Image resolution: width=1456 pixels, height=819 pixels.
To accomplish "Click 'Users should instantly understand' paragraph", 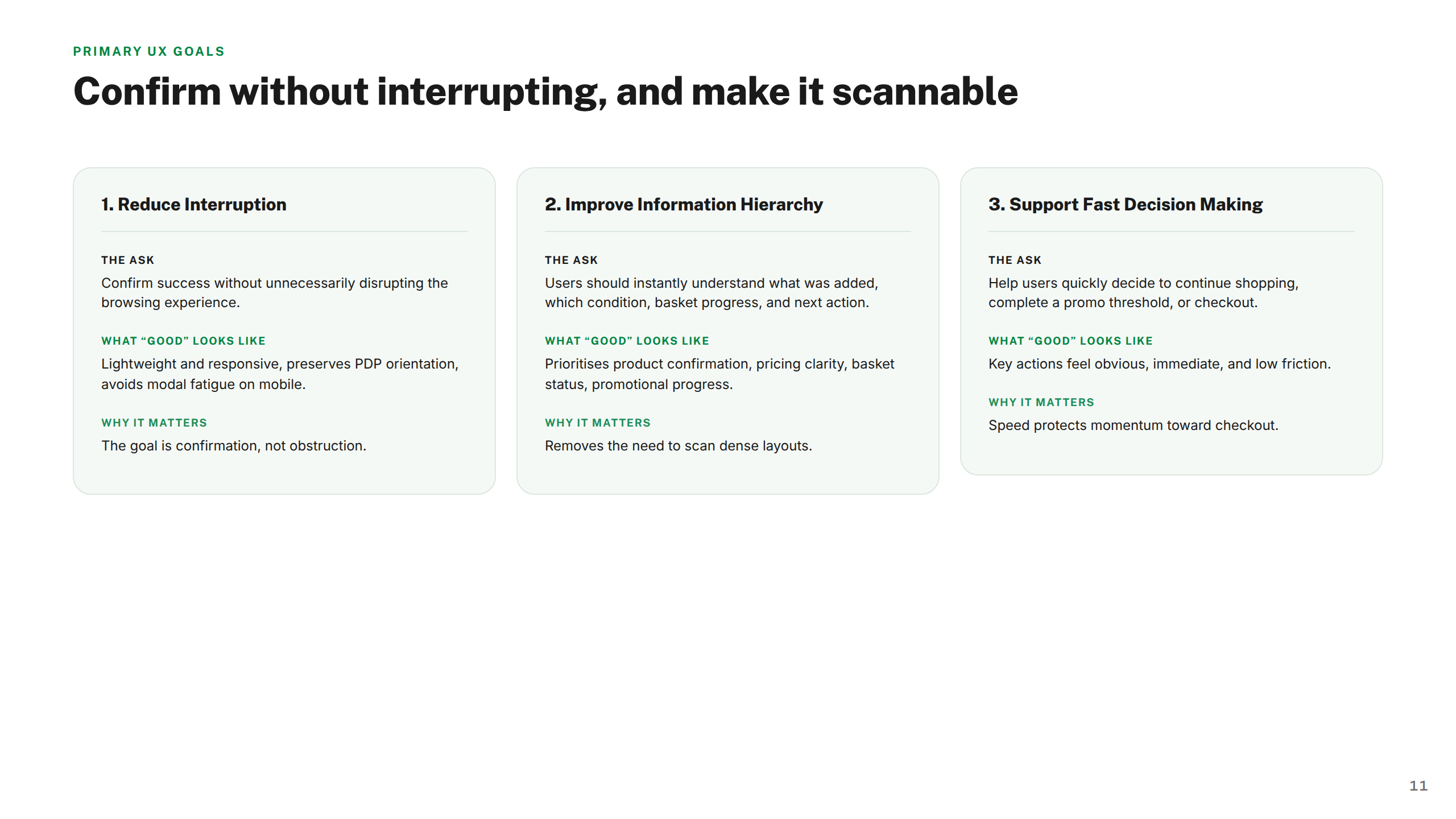I will (711, 293).
